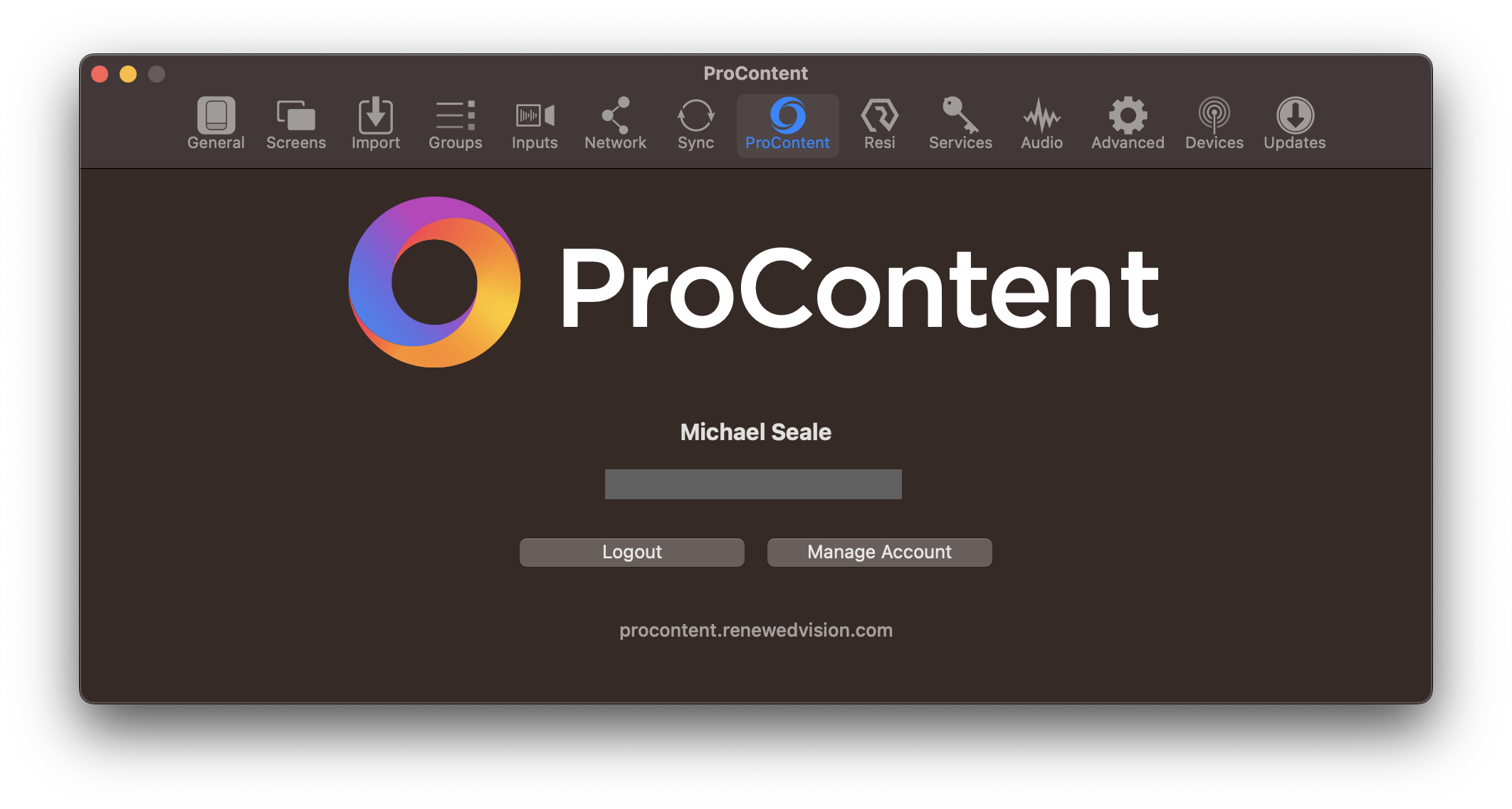Click the Manage Account button

point(879,552)
